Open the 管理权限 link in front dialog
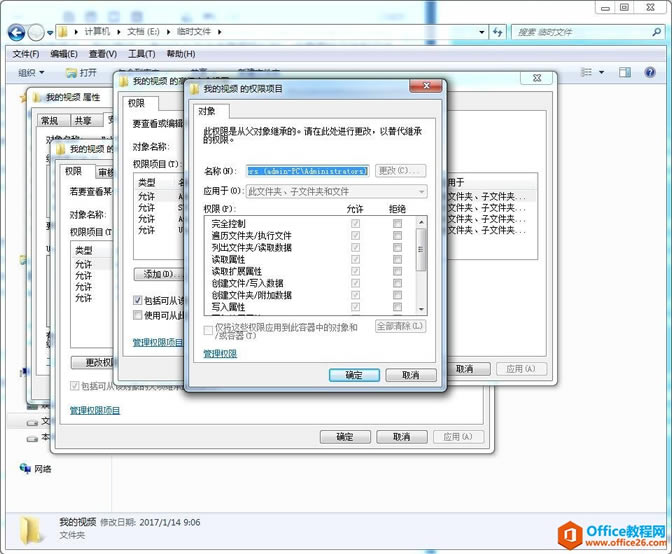The image size is (672, 554). pos(220,354)
